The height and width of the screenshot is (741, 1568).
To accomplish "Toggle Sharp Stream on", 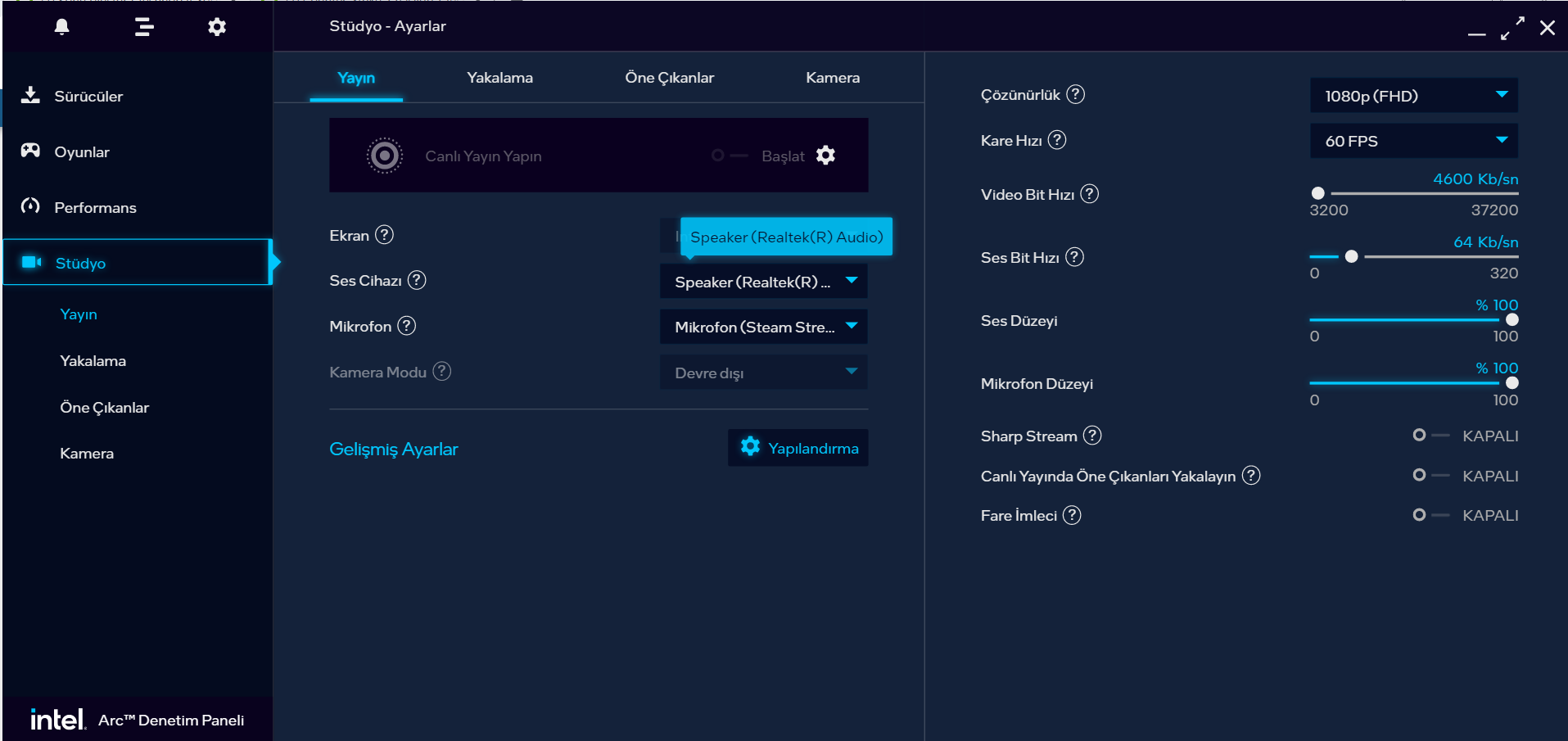I will click(1430, 436).
